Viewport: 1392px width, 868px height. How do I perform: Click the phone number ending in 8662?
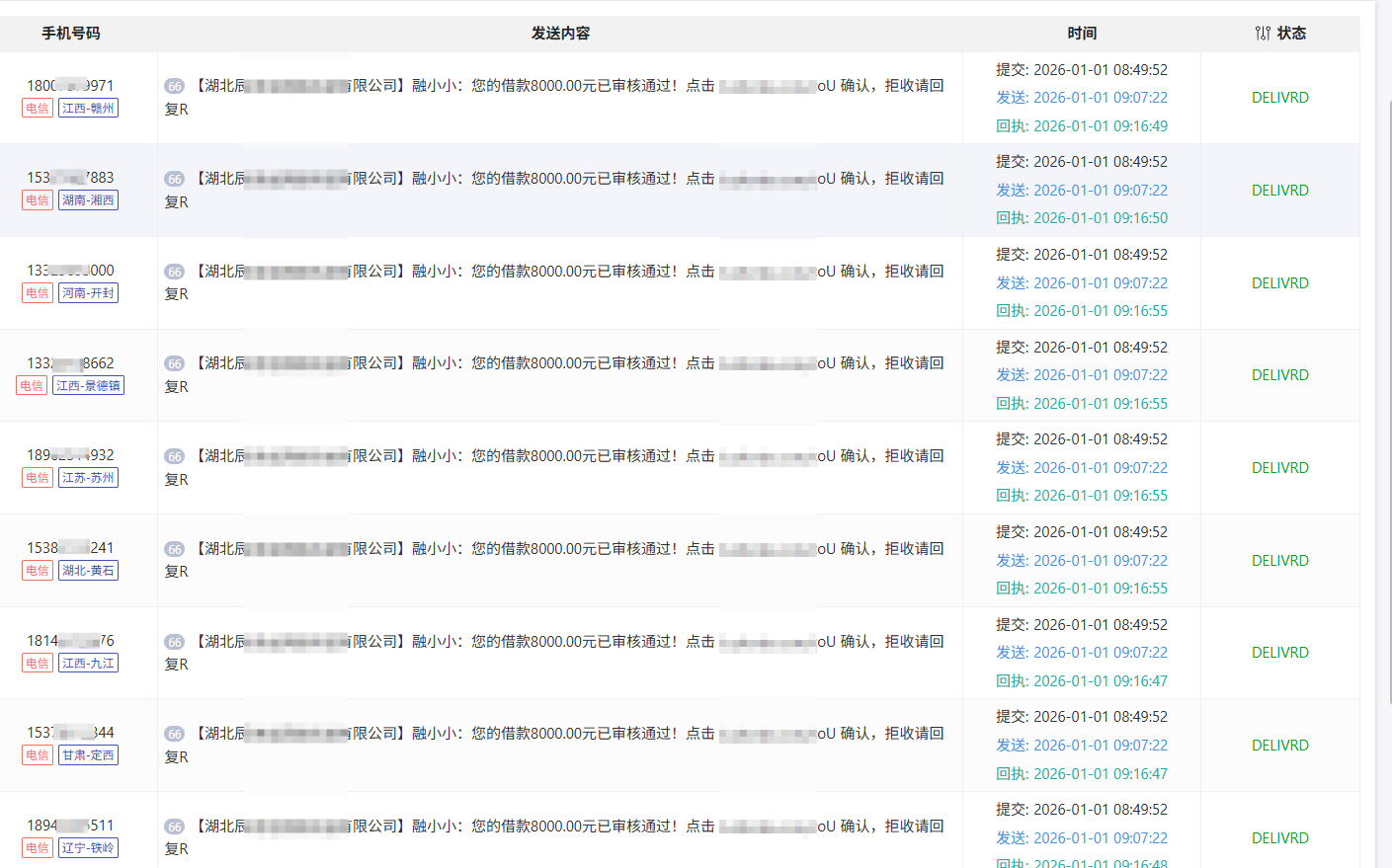[70, 363]
